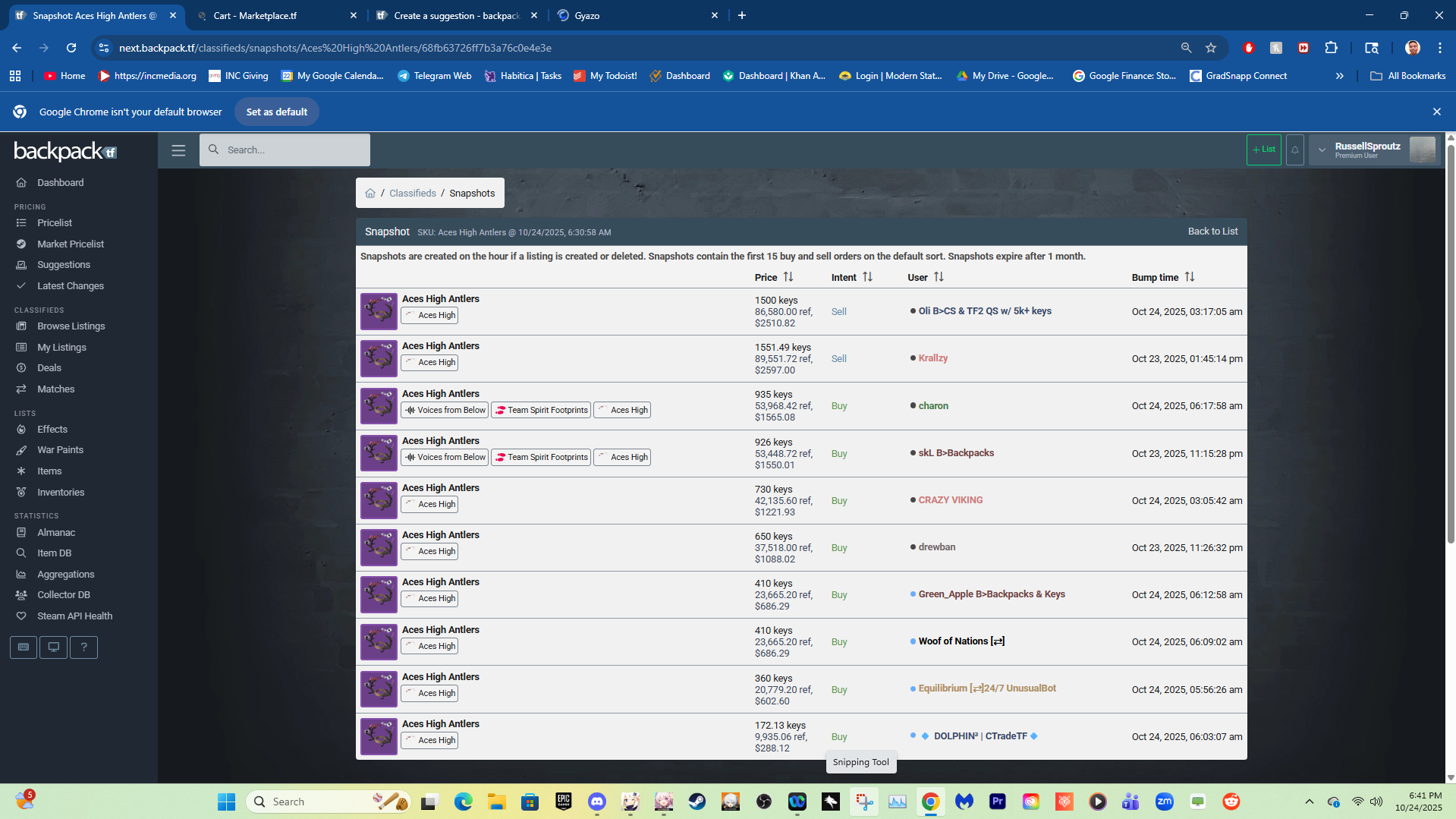Open the keyboard shortcuts icon button
The width and height of the screenshot is (1456, 819).
tap(24, 647)
